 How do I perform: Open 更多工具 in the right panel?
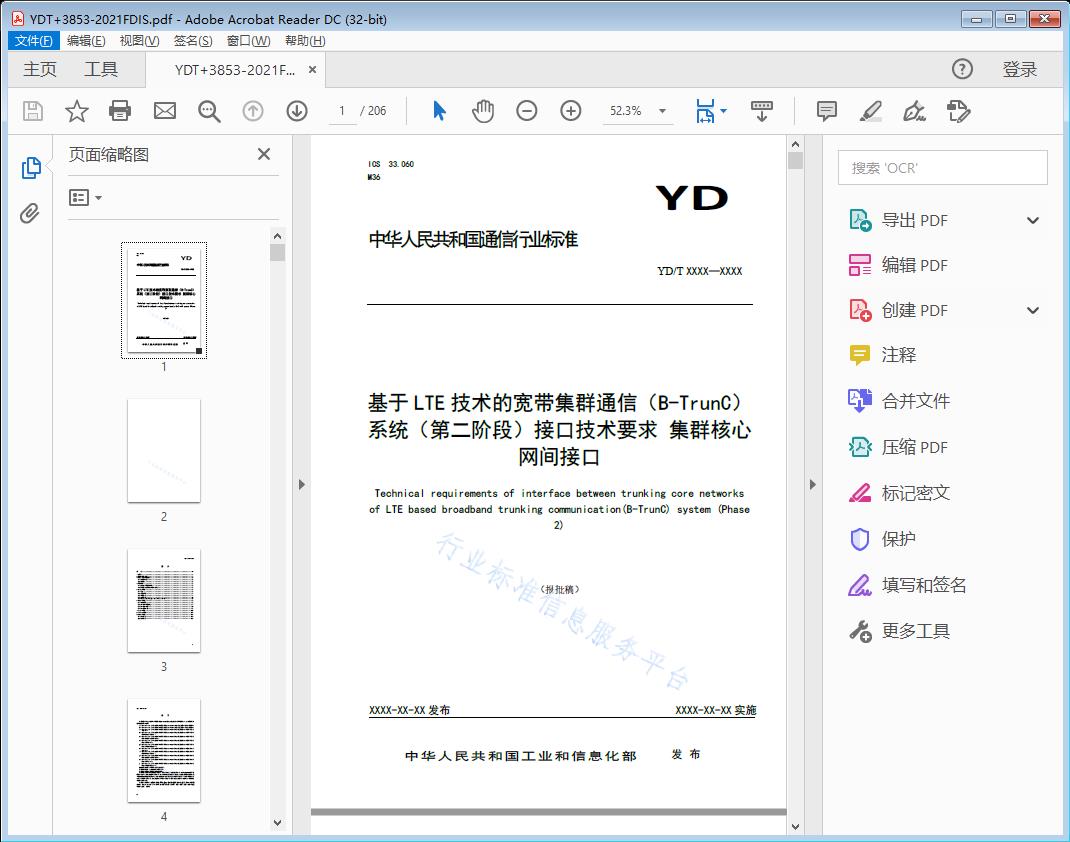pos(913,631)
